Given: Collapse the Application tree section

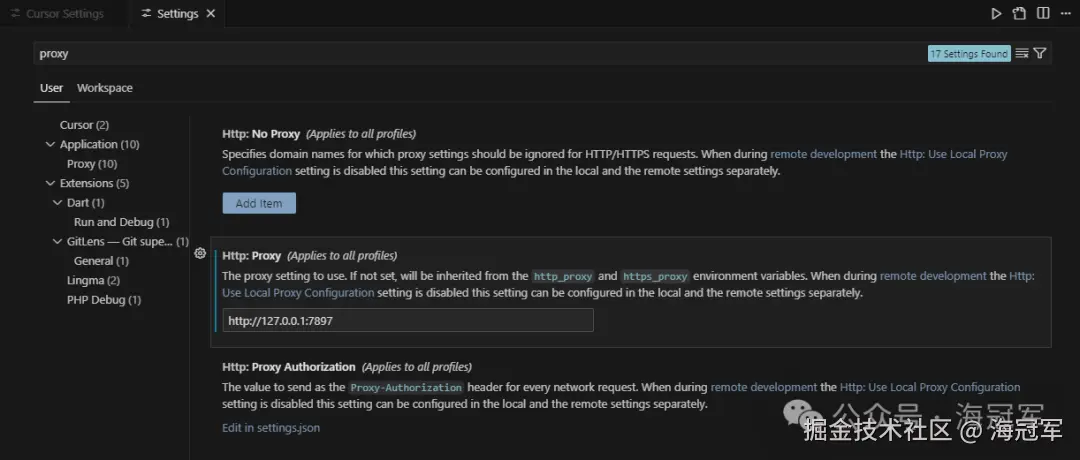Looking at the screenshot, I should (51, 144).
